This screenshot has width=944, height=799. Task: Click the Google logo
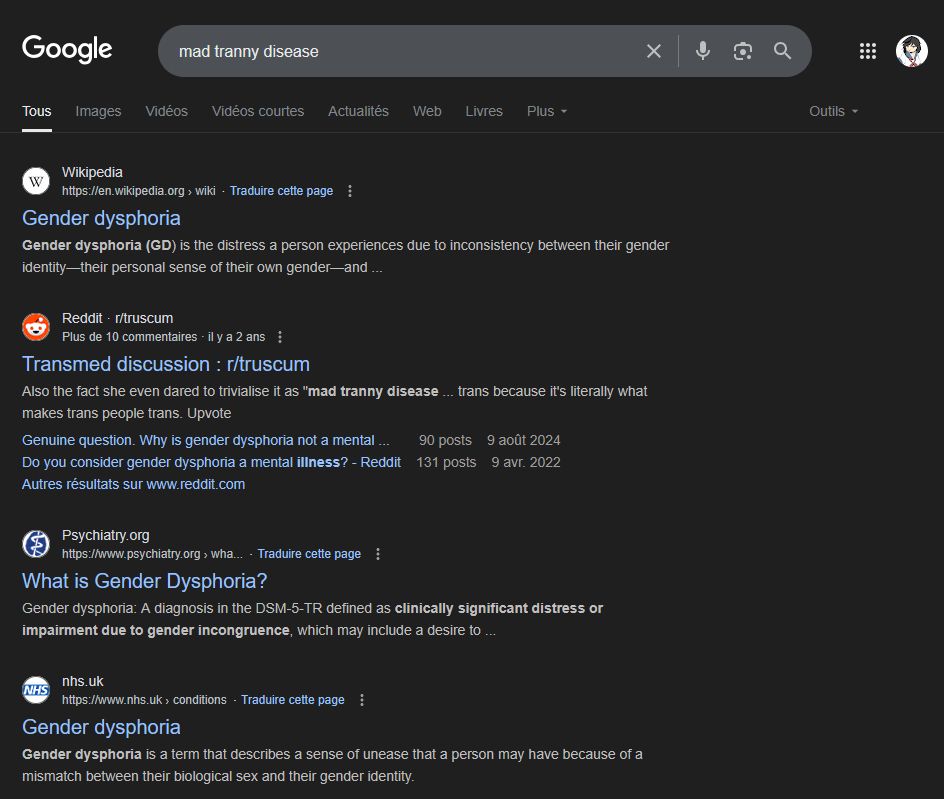pyautogui.click(x=67, y=49)
